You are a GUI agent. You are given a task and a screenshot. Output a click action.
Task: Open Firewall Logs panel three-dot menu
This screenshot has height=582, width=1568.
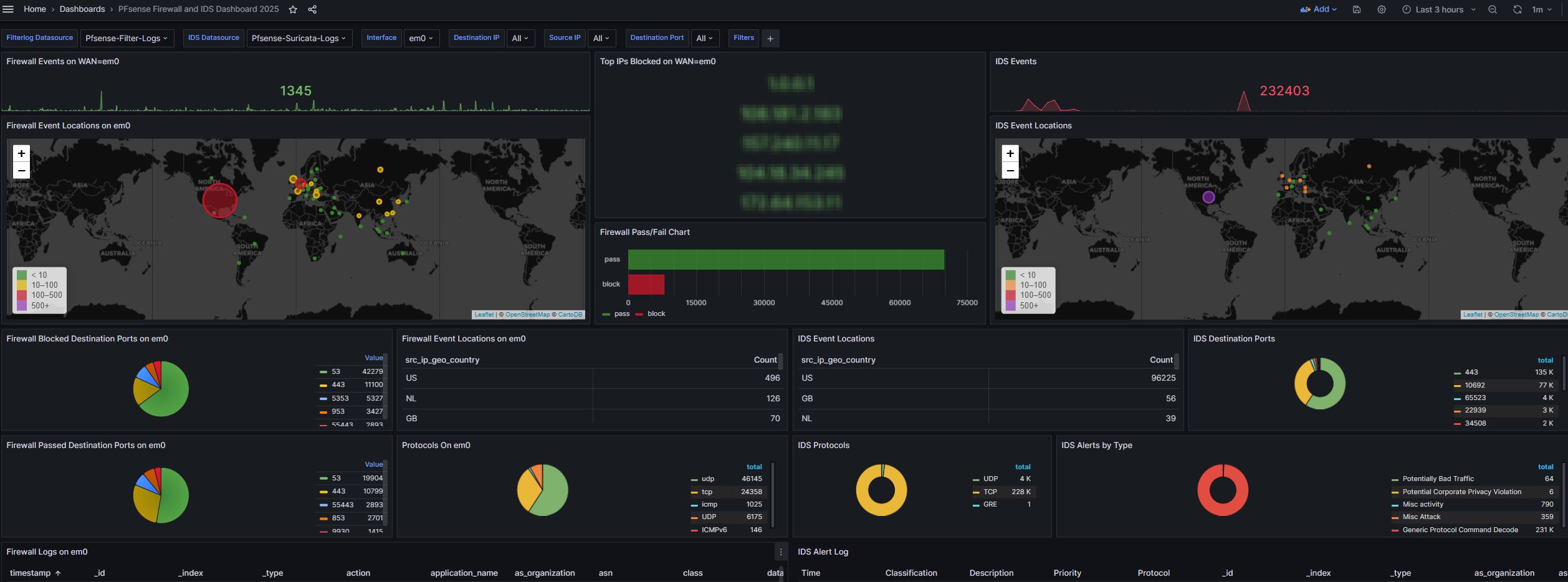(x=780, y=552)
